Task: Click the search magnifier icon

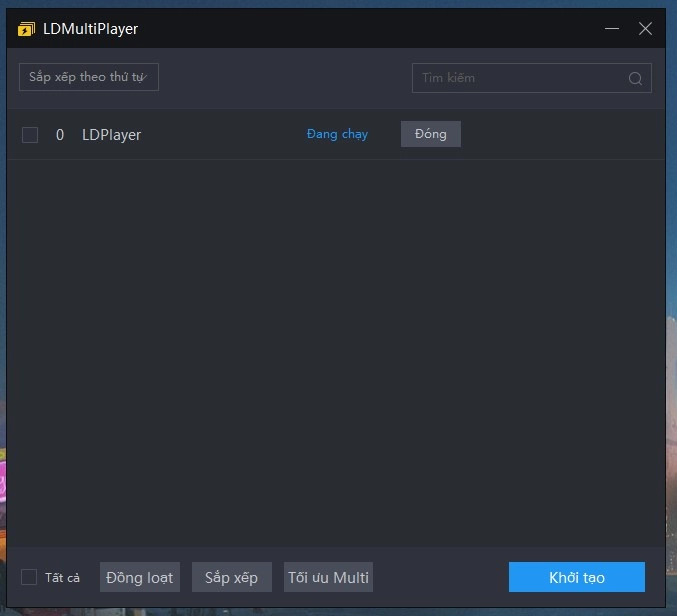Action: pos(635,79)
